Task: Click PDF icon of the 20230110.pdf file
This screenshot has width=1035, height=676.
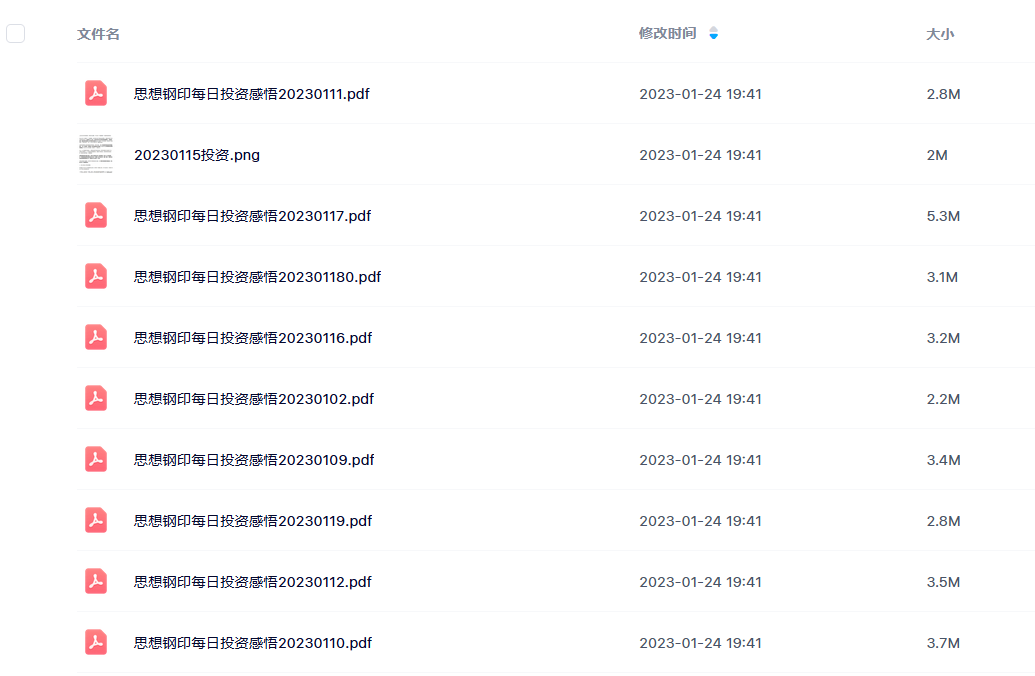Action: coord(96,642)
